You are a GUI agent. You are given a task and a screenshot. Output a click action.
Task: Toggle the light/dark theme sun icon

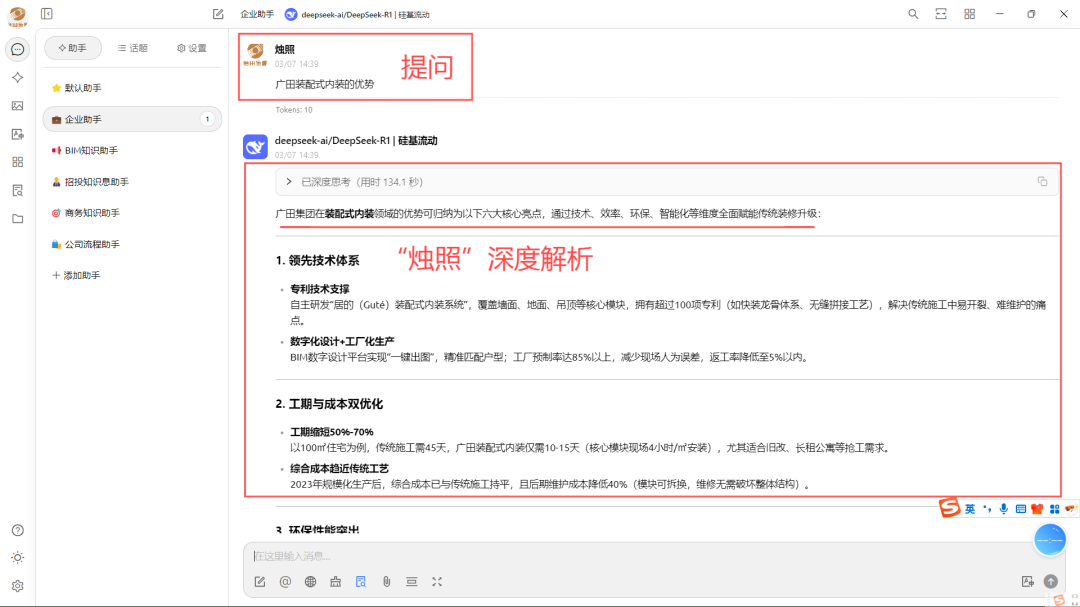click(x=18, y=557)
